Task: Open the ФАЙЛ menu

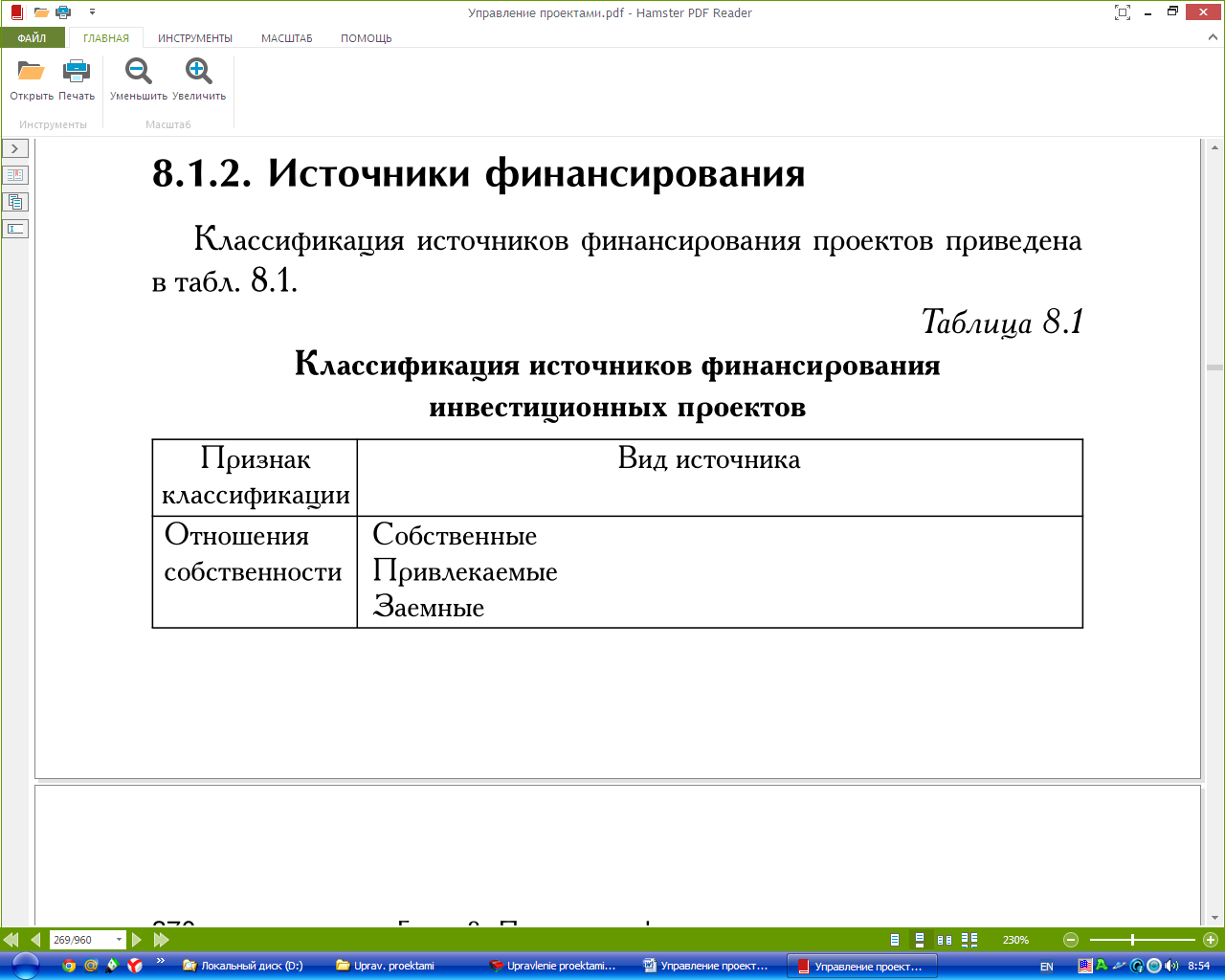Action: (x=32, y=38)
